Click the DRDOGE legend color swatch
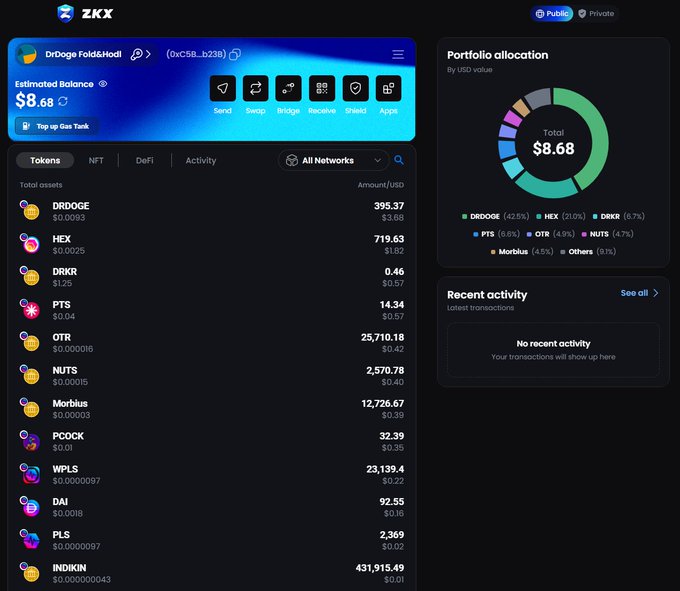 coord(464,216)
